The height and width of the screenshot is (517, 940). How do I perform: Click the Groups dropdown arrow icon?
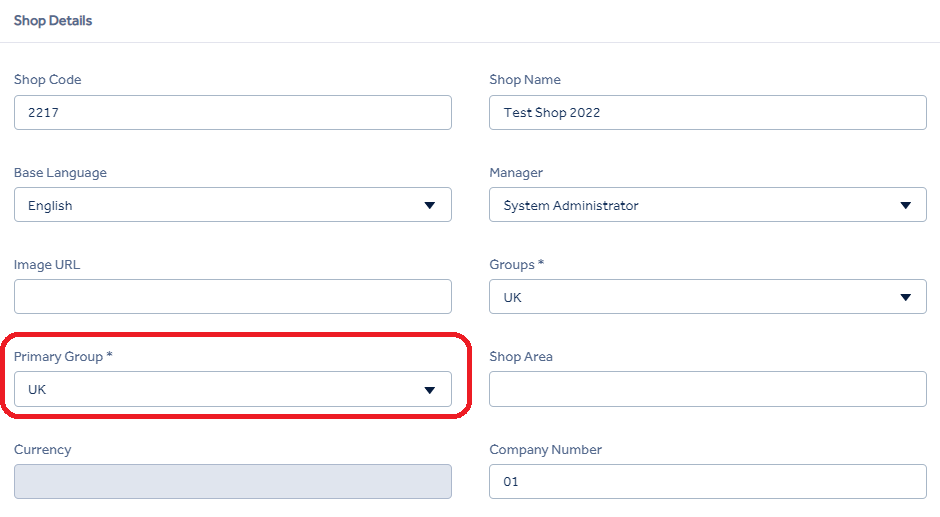click(x=905, y=297)
